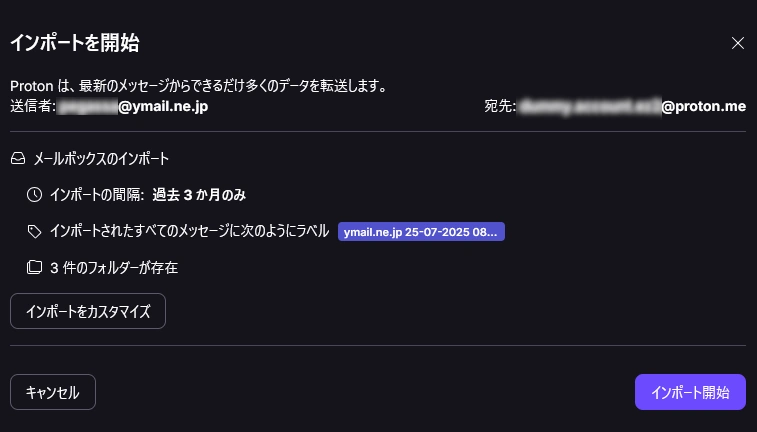757x432 pixels.
Task: Click the folders icon beside 3 件のフォルダー
Action: coord(34,267)
